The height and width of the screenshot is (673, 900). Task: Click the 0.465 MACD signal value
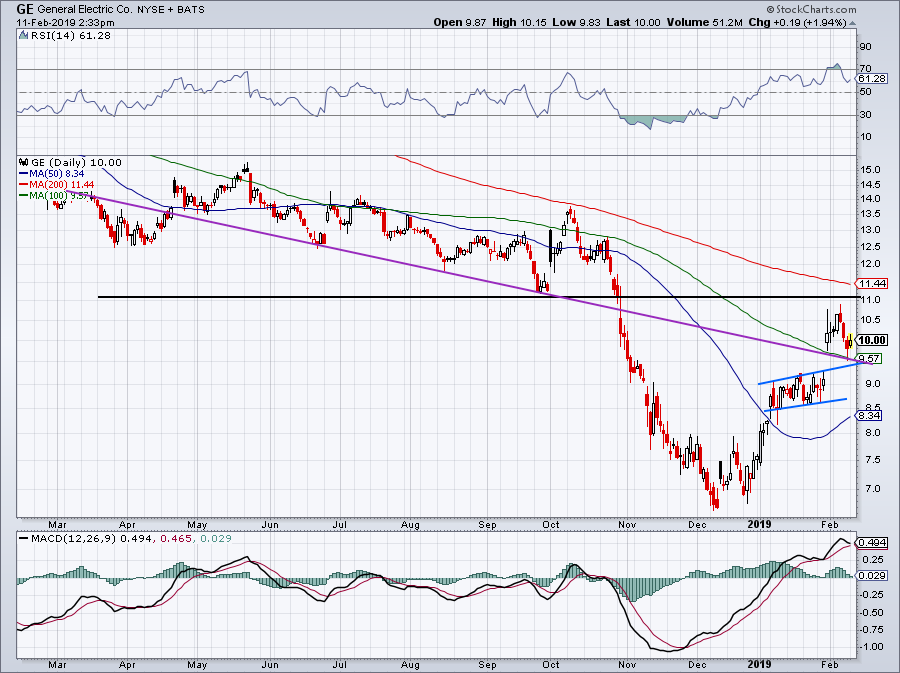coord(176,539)
